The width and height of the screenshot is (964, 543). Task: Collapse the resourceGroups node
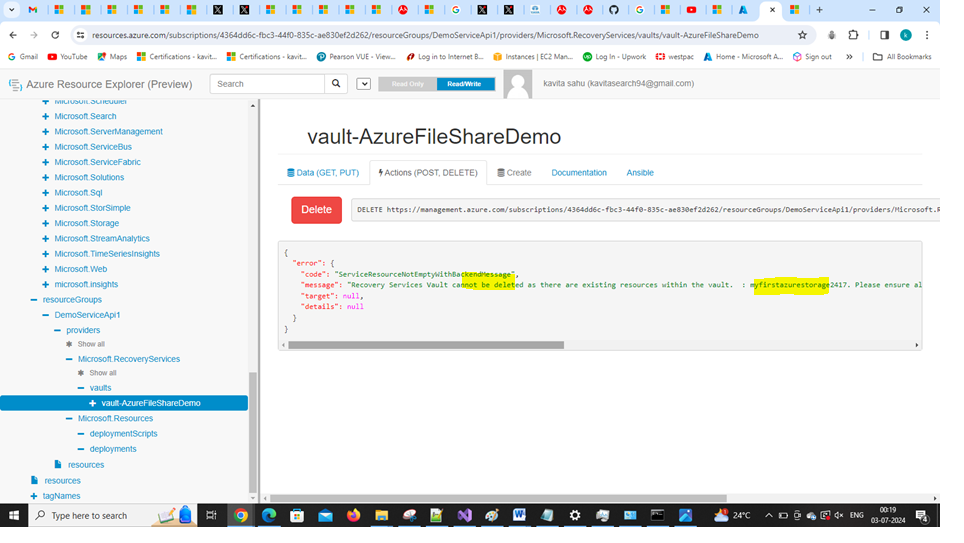(34, 300)
